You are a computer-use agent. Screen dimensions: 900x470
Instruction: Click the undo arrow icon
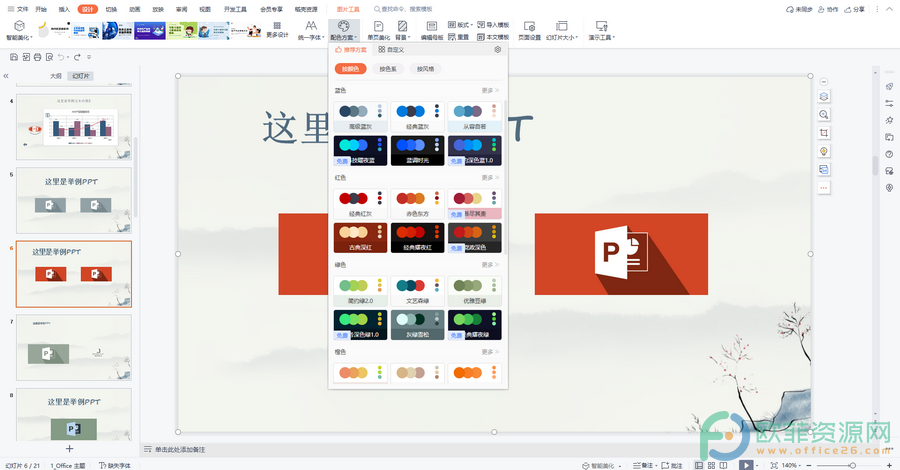coord(61,57)
